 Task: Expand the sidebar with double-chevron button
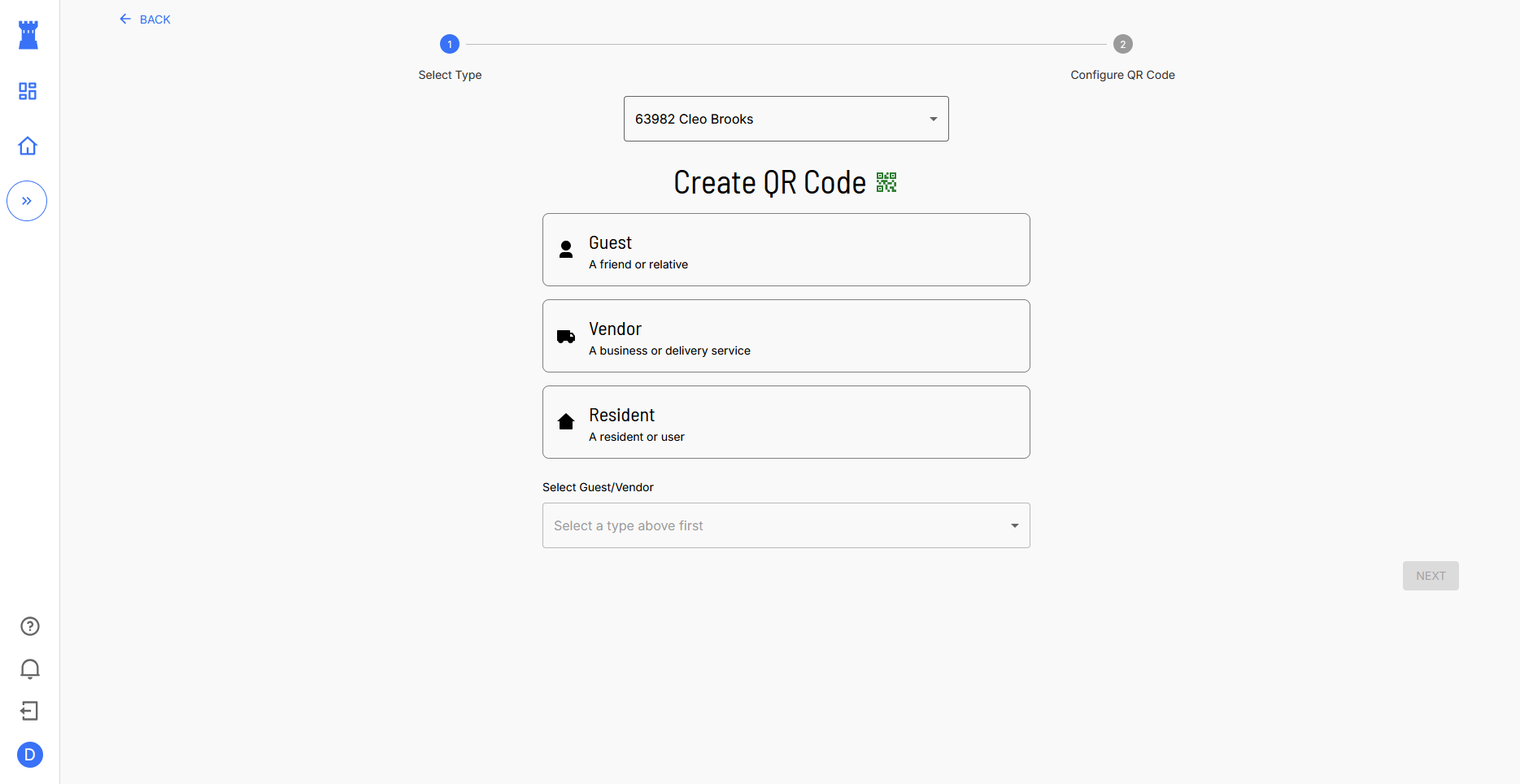click(27, 201)
